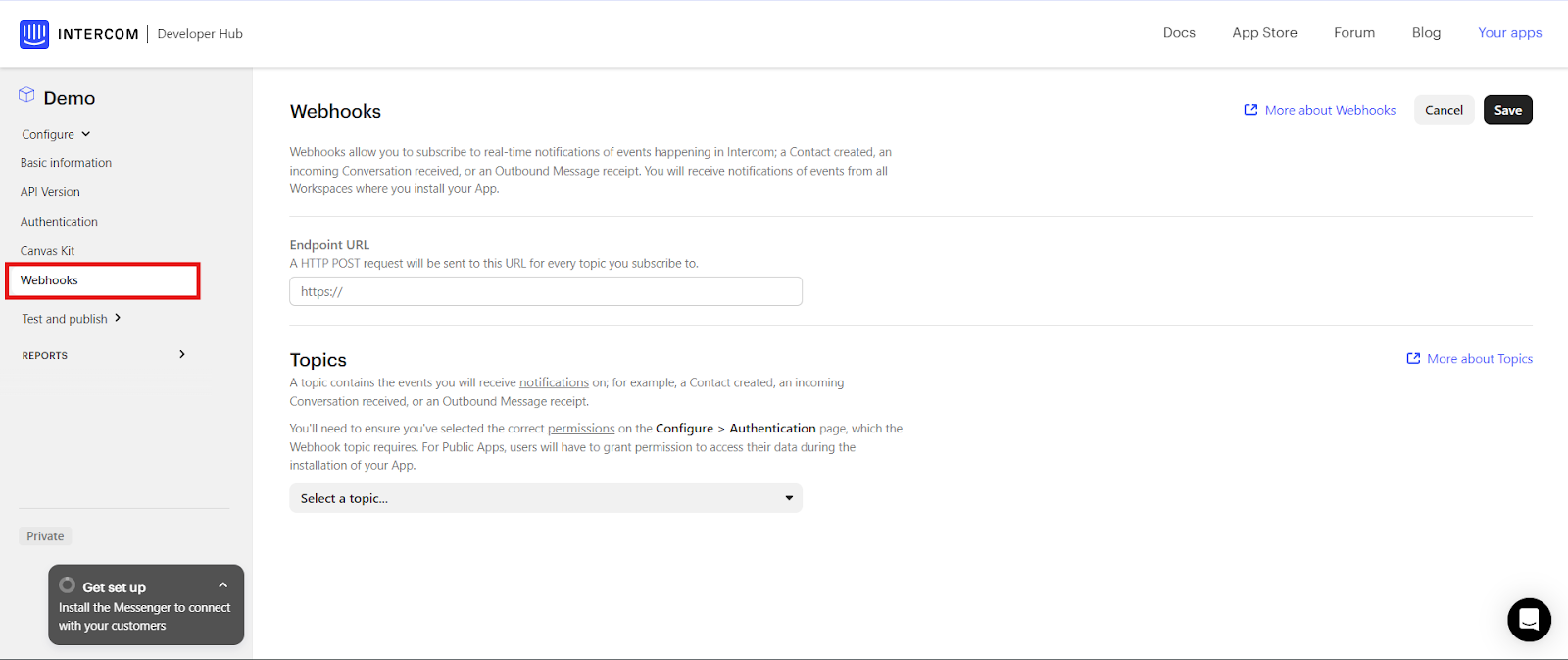Click the Get set up progress circle

[x=68, y=585]
